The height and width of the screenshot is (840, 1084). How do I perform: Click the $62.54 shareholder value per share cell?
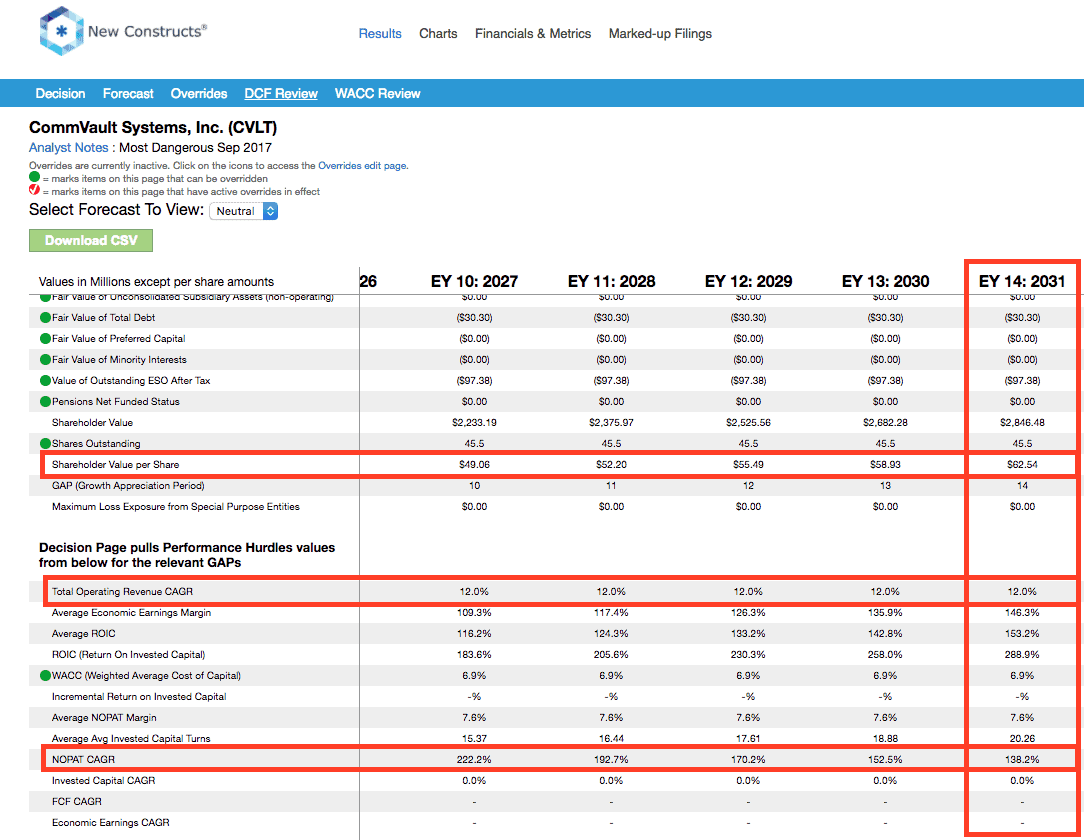click(x=1022, y=465)
